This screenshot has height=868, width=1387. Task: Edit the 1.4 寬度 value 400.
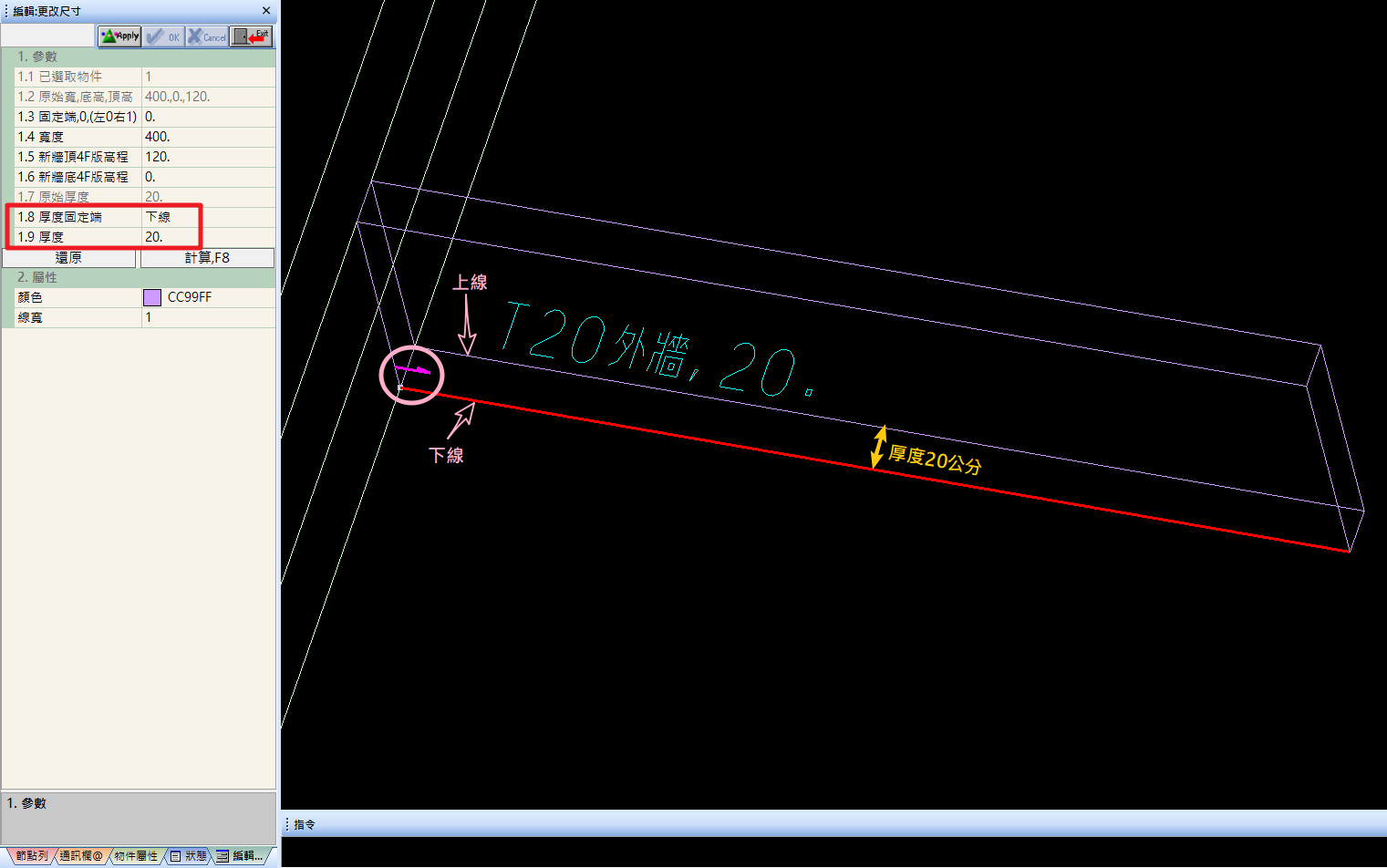click(x=208, y=137)
